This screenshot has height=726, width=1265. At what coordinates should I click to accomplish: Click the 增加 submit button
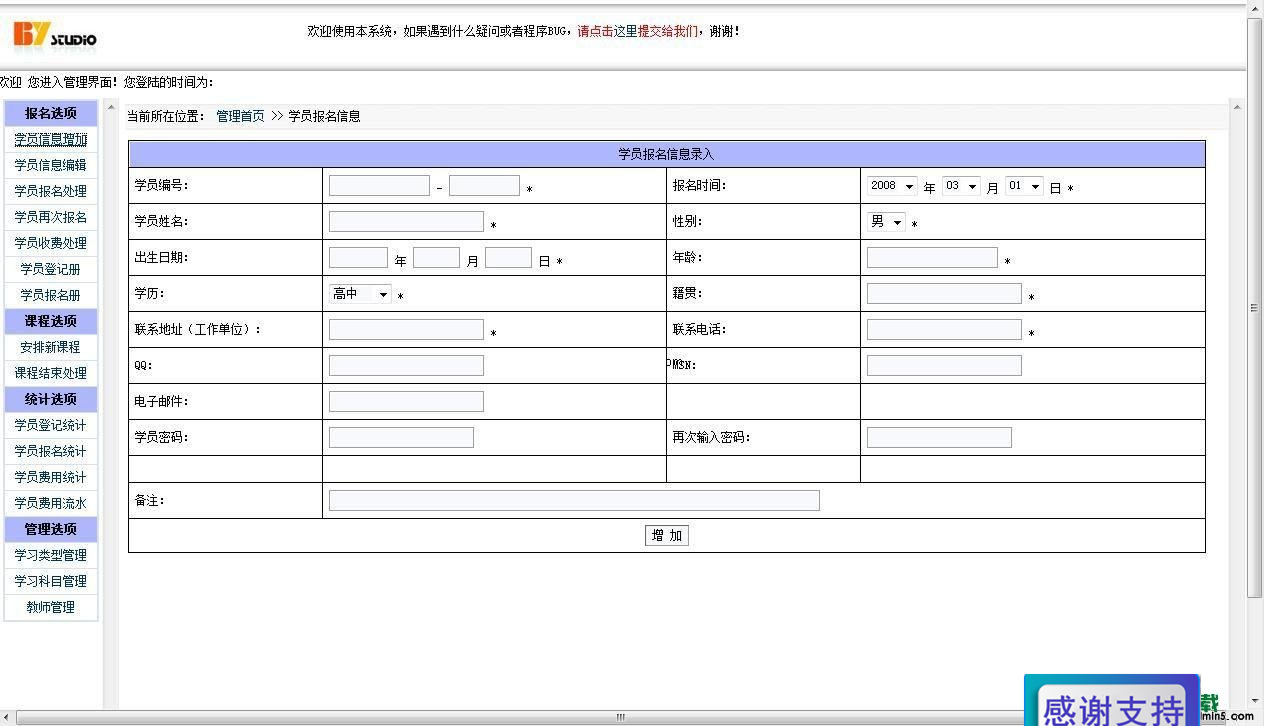pyautogui.click(x=667, y=536)
